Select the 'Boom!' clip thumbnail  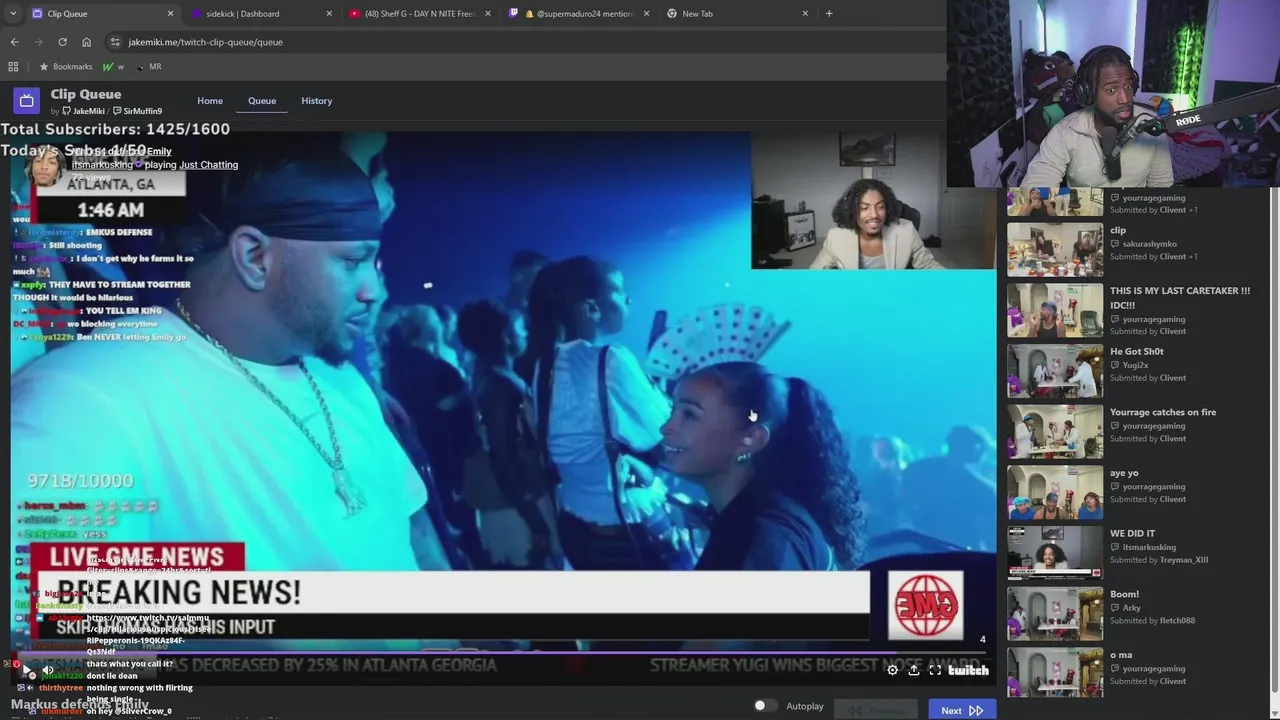coord(1055,613)
